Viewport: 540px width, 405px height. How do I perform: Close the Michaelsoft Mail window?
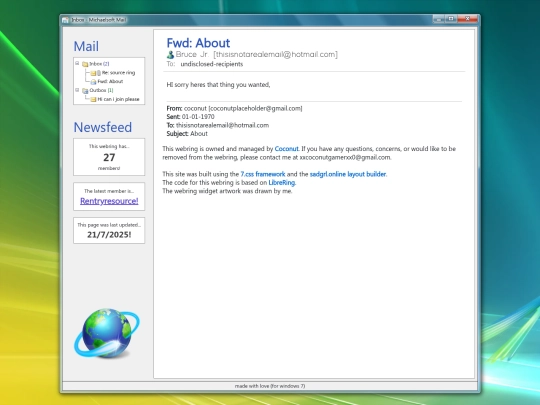coord(468,19)
